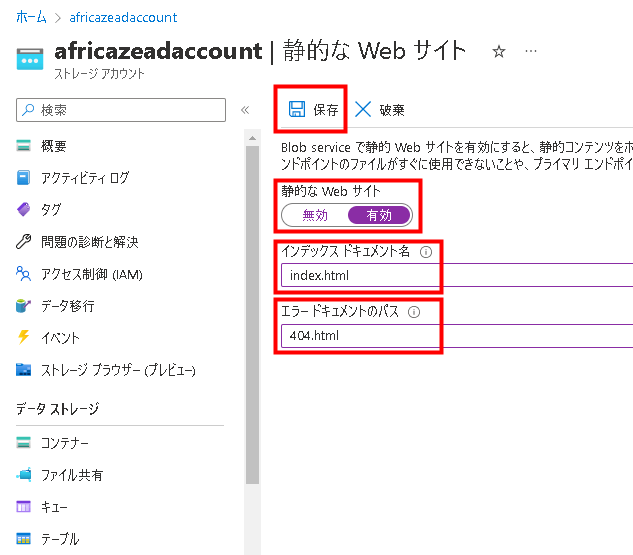This screenshot has height=555, width=633.
Task: Click the africazeadaccount breadcrumb link
Action: pos(123,17)
